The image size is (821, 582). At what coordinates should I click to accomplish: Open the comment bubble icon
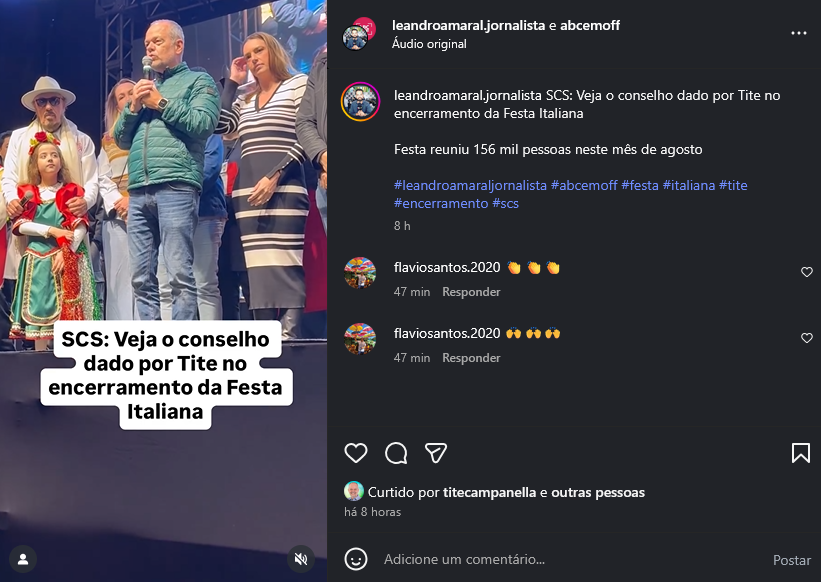(396, 453)
